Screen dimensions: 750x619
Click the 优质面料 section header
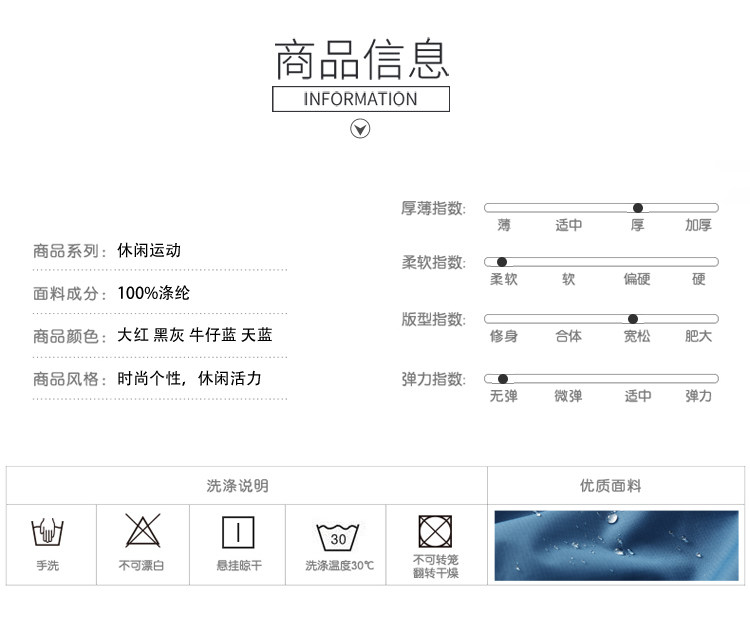[611, 486]
